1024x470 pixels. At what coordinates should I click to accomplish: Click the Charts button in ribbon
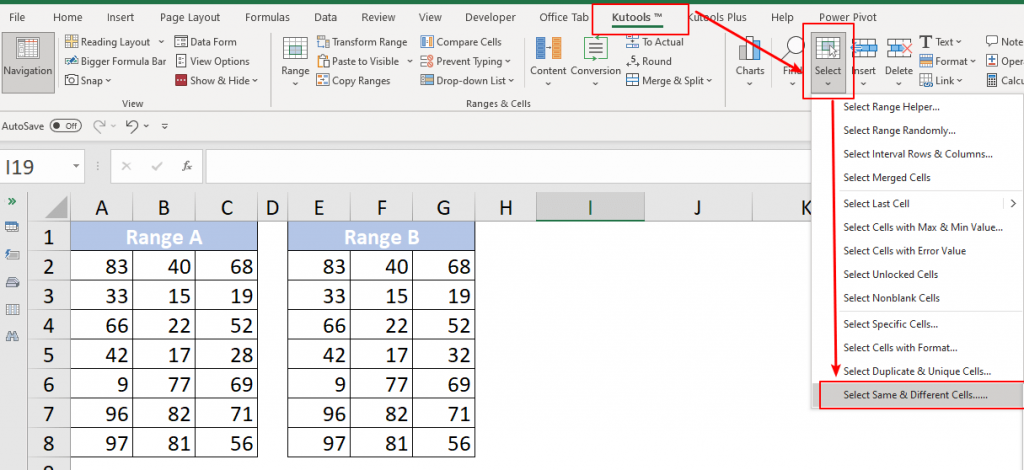(x=749, y=59)
